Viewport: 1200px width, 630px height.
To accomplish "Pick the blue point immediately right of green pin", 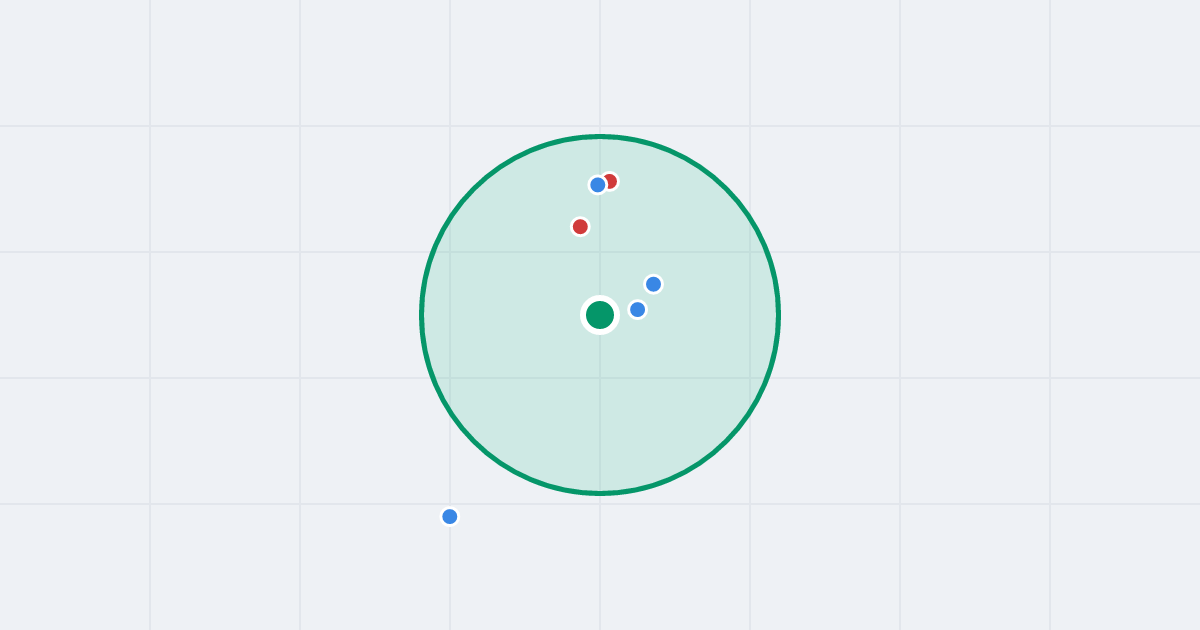I will coord(637,310).
